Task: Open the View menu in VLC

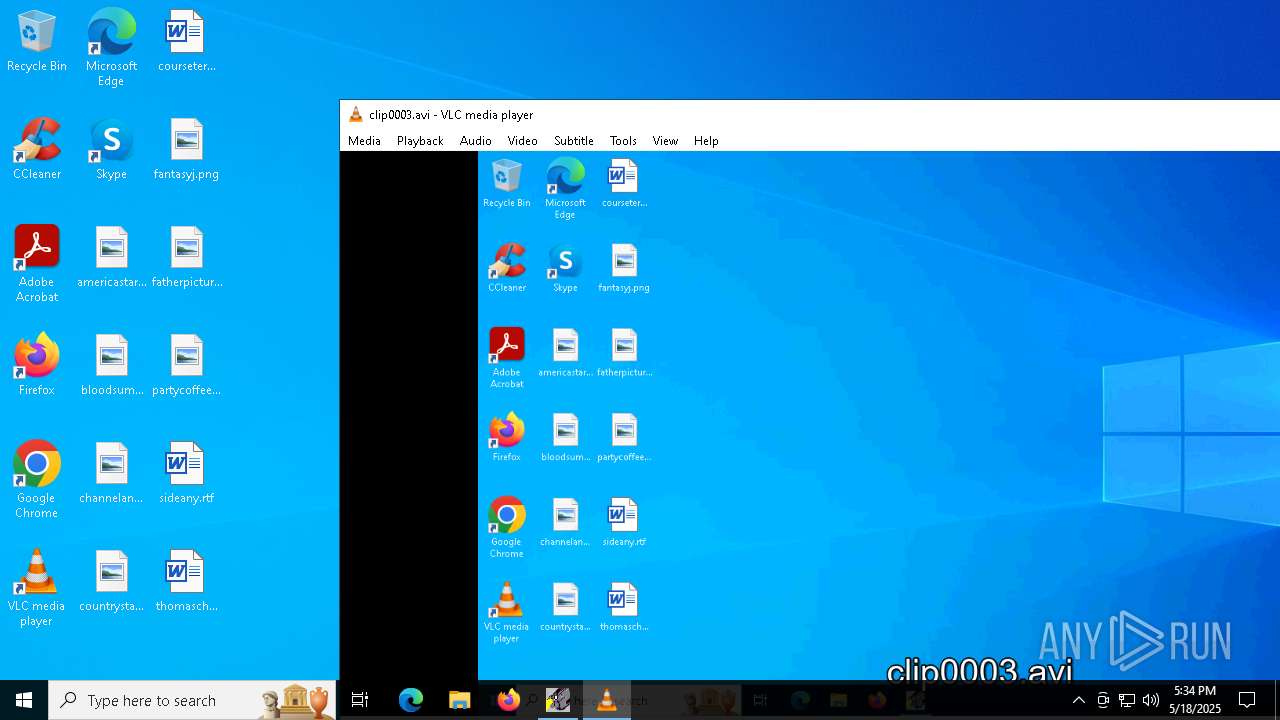Action: point(665,141)
